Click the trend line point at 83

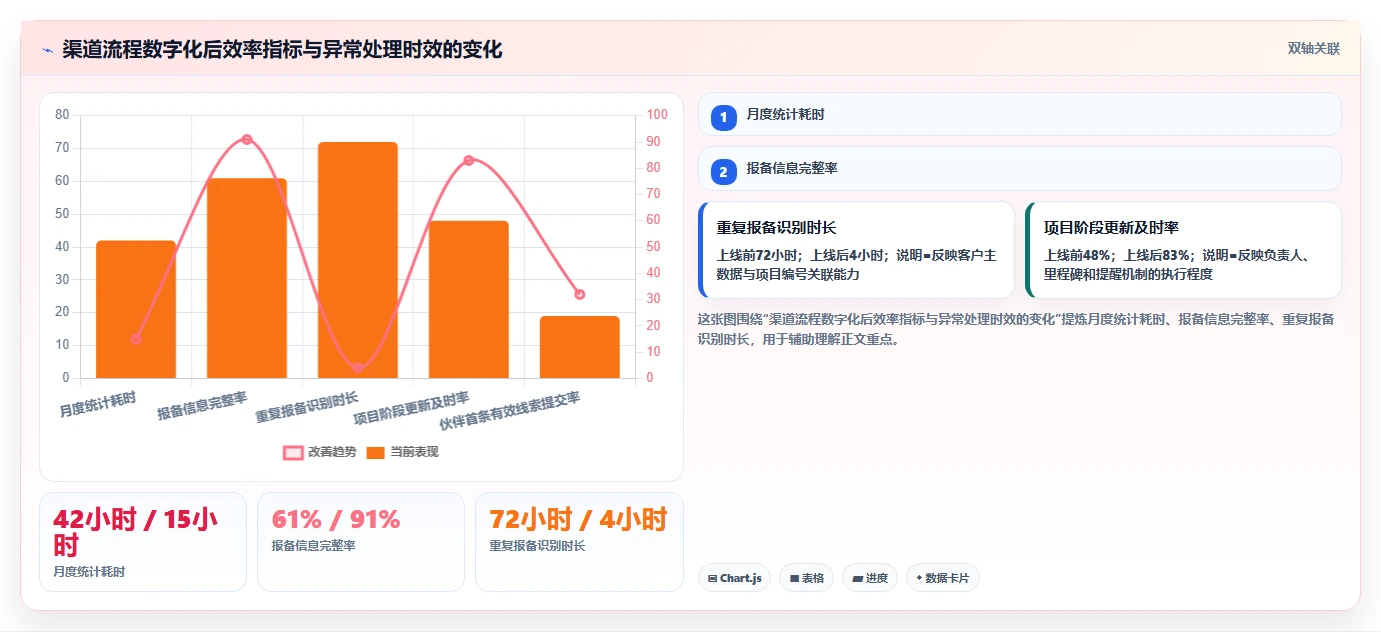(x=469, y=160)
